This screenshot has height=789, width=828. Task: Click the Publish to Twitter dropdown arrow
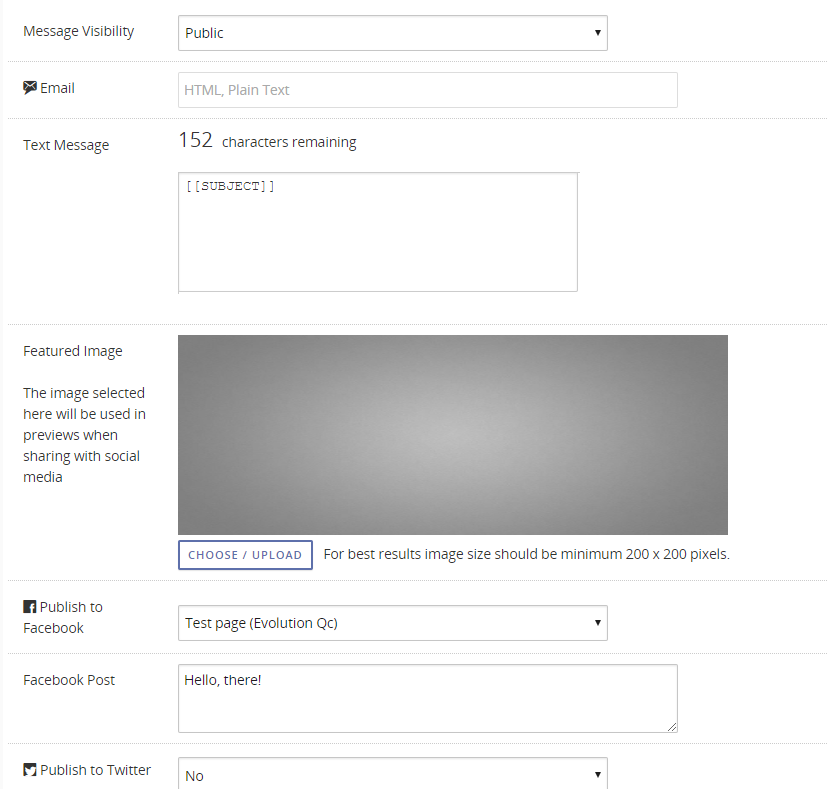pos(597,773)
